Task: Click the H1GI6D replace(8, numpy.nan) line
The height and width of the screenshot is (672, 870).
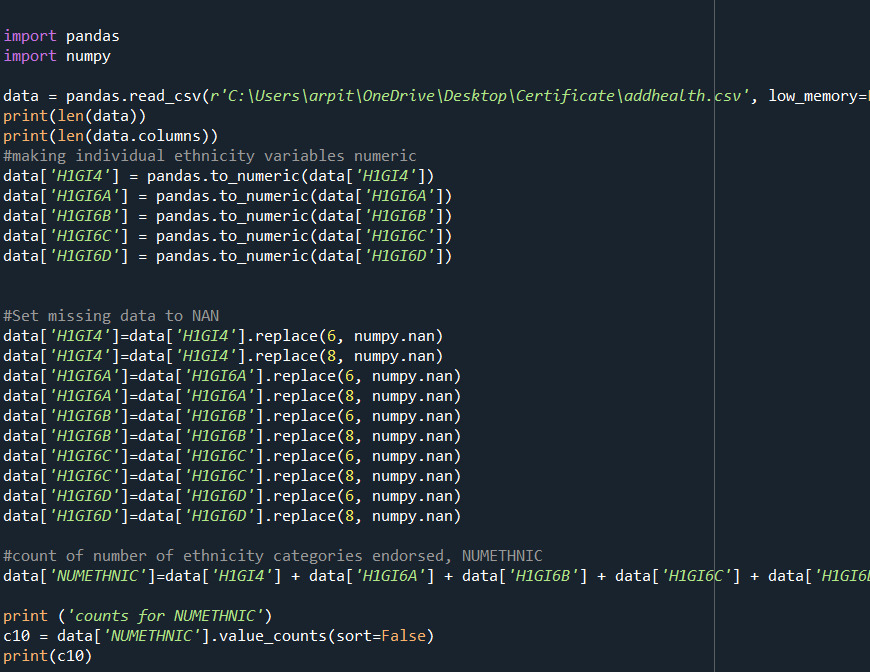Action: tap(232, 516)
